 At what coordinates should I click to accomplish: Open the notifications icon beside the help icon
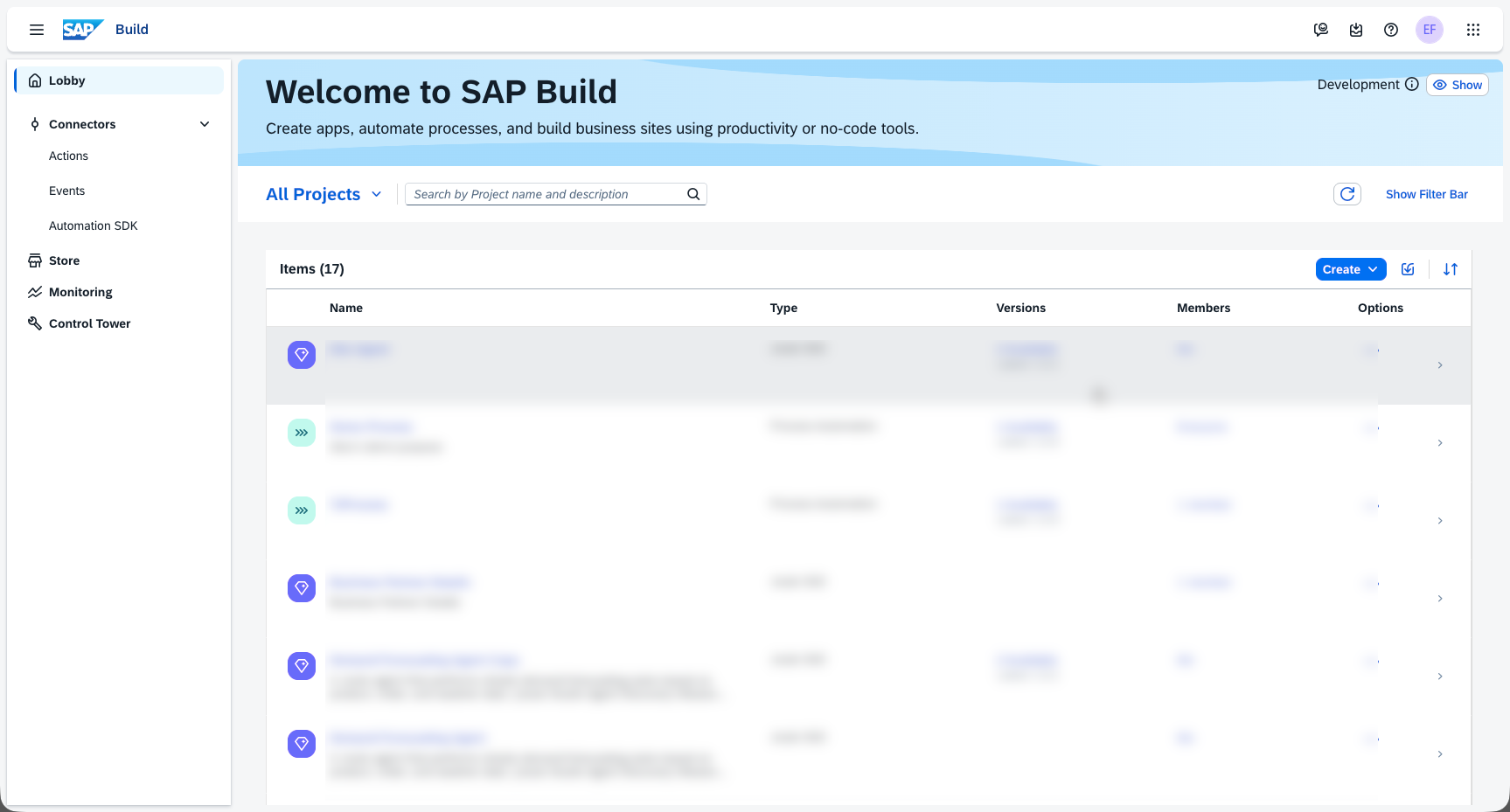point(1356,30)
